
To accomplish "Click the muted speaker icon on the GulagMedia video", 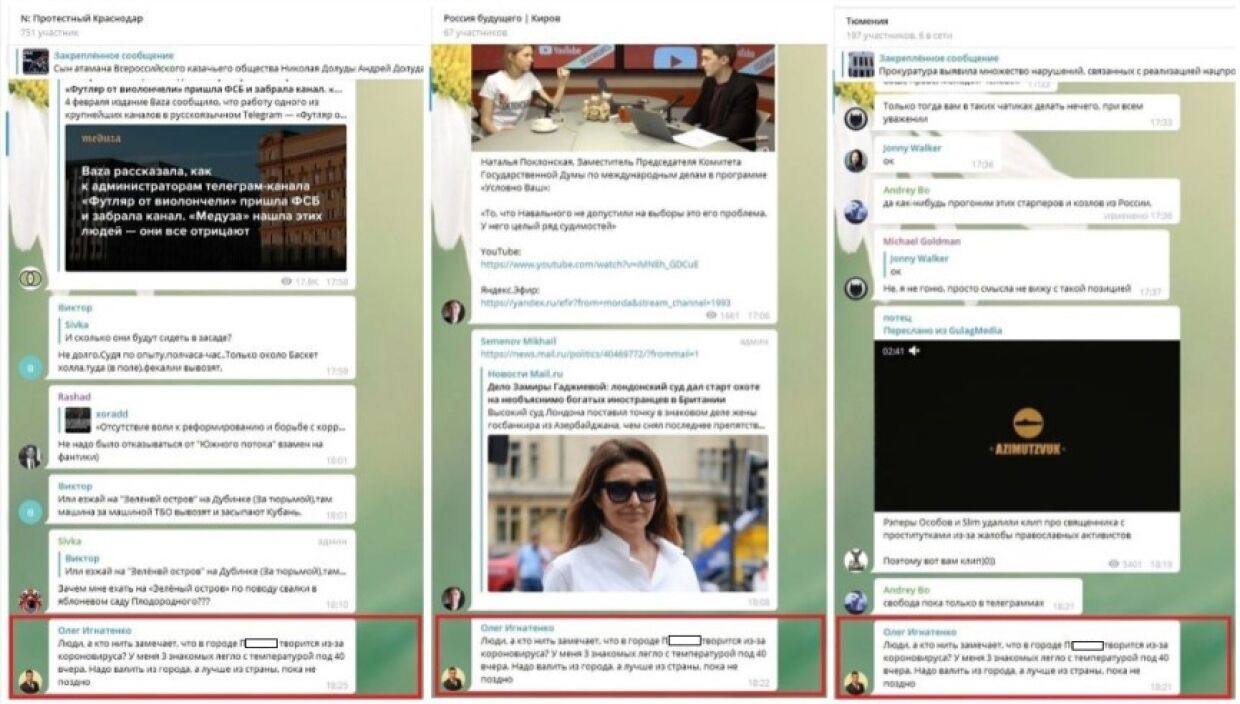I will [x=914, y=351].
